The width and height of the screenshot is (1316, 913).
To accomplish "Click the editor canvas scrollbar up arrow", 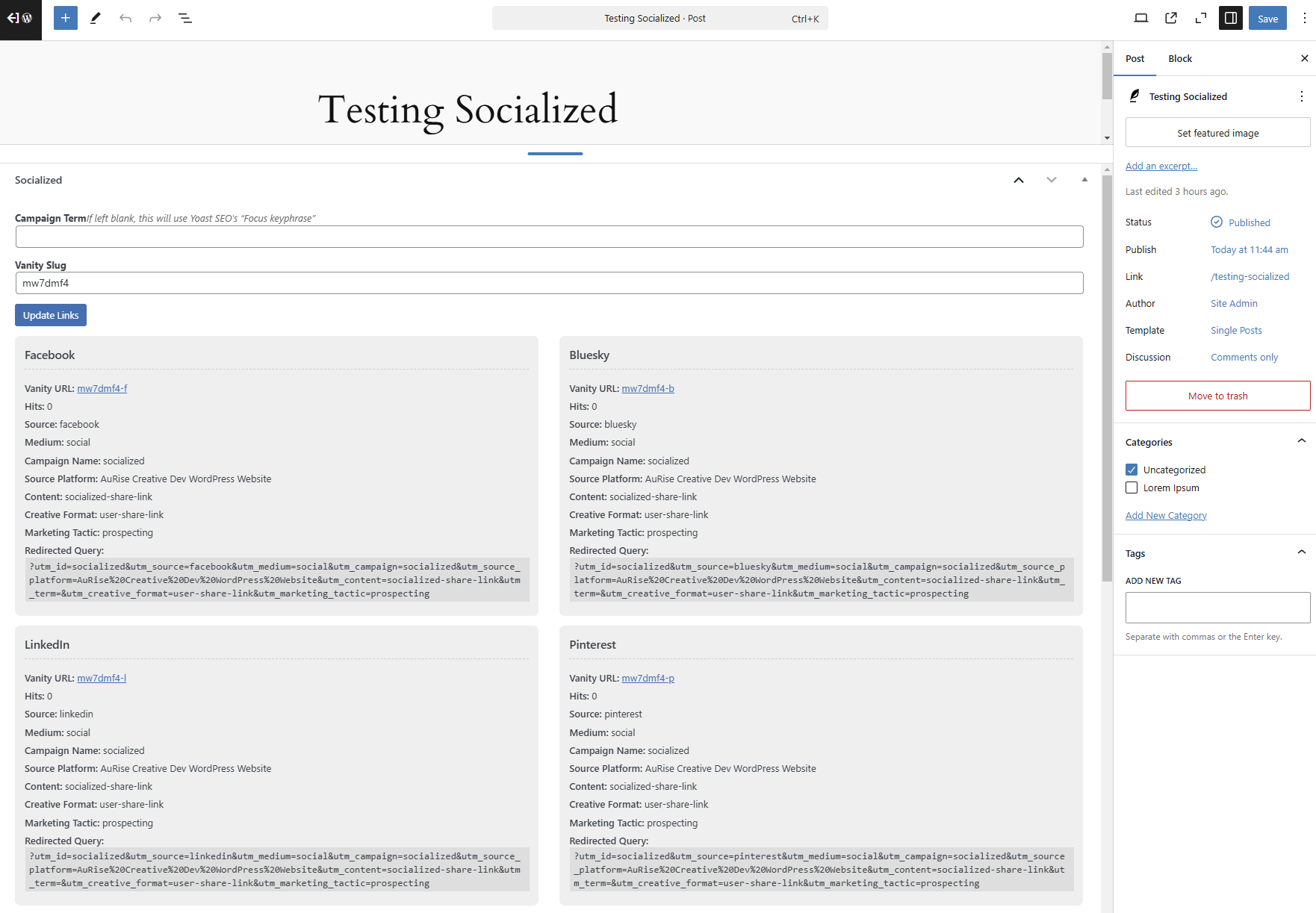I will [x=1107, y=47].
